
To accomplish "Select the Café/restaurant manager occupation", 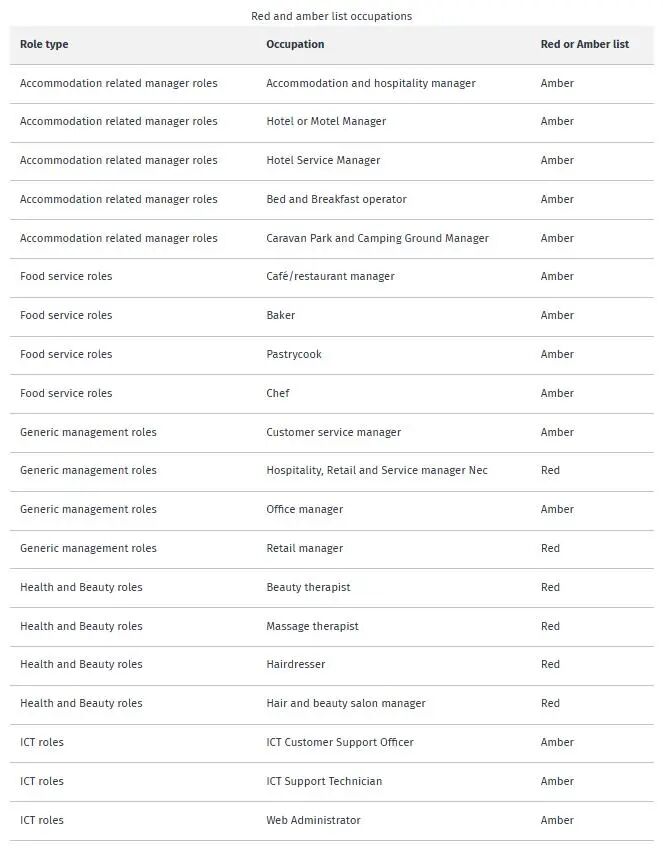I will coord(330,276).
